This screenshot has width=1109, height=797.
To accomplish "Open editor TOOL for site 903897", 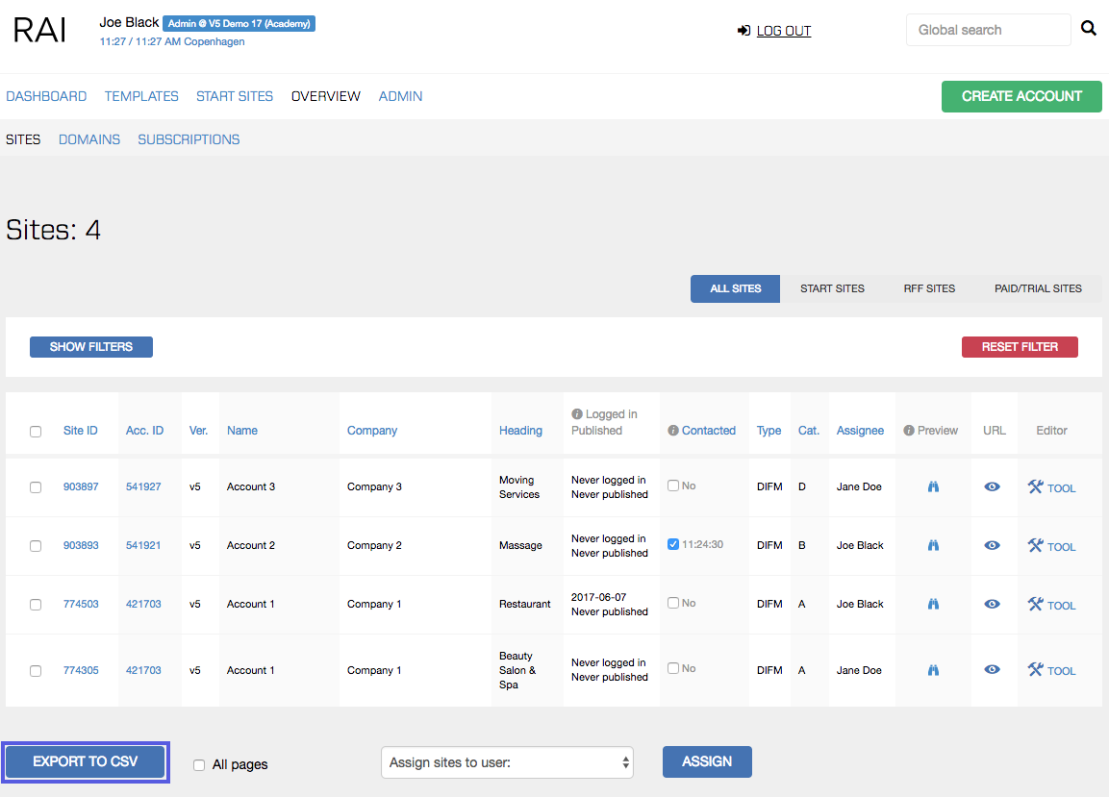I will coord(1052,487).
